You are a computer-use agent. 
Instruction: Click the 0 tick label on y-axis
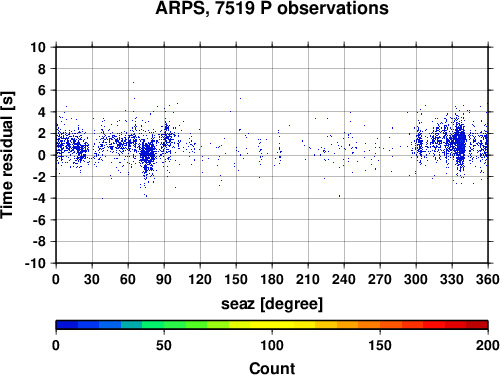point(42,155)
